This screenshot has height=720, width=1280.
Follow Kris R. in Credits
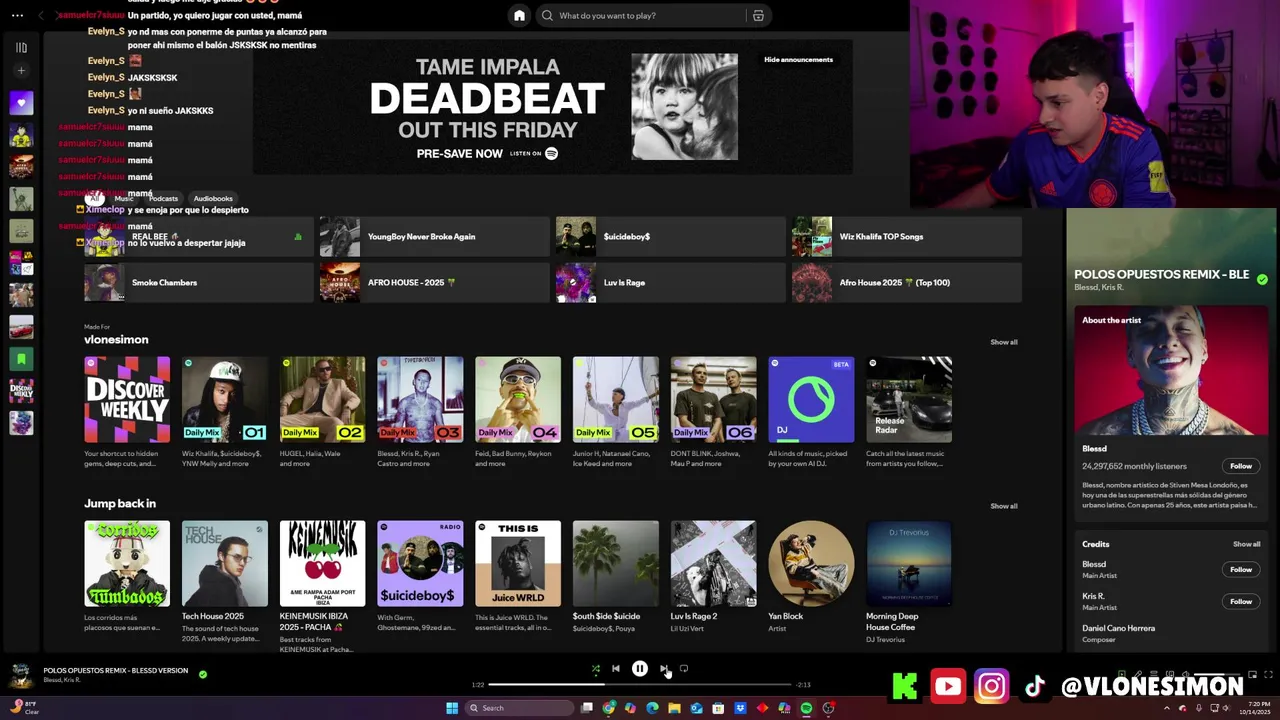pos(1241,601)
